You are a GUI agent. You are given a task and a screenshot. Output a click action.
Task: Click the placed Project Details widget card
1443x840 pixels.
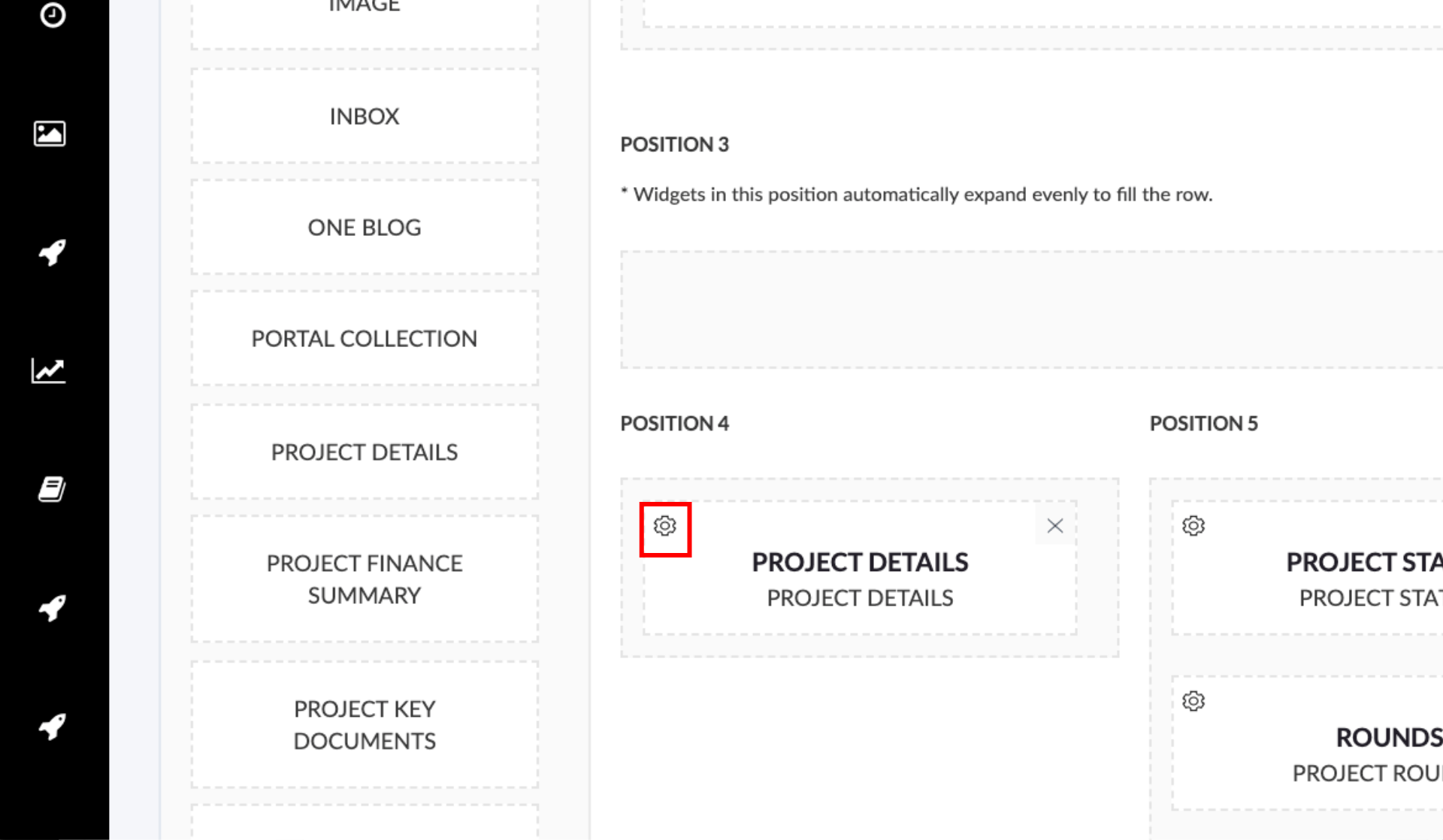pyautogui.click(x=860, y=568)
